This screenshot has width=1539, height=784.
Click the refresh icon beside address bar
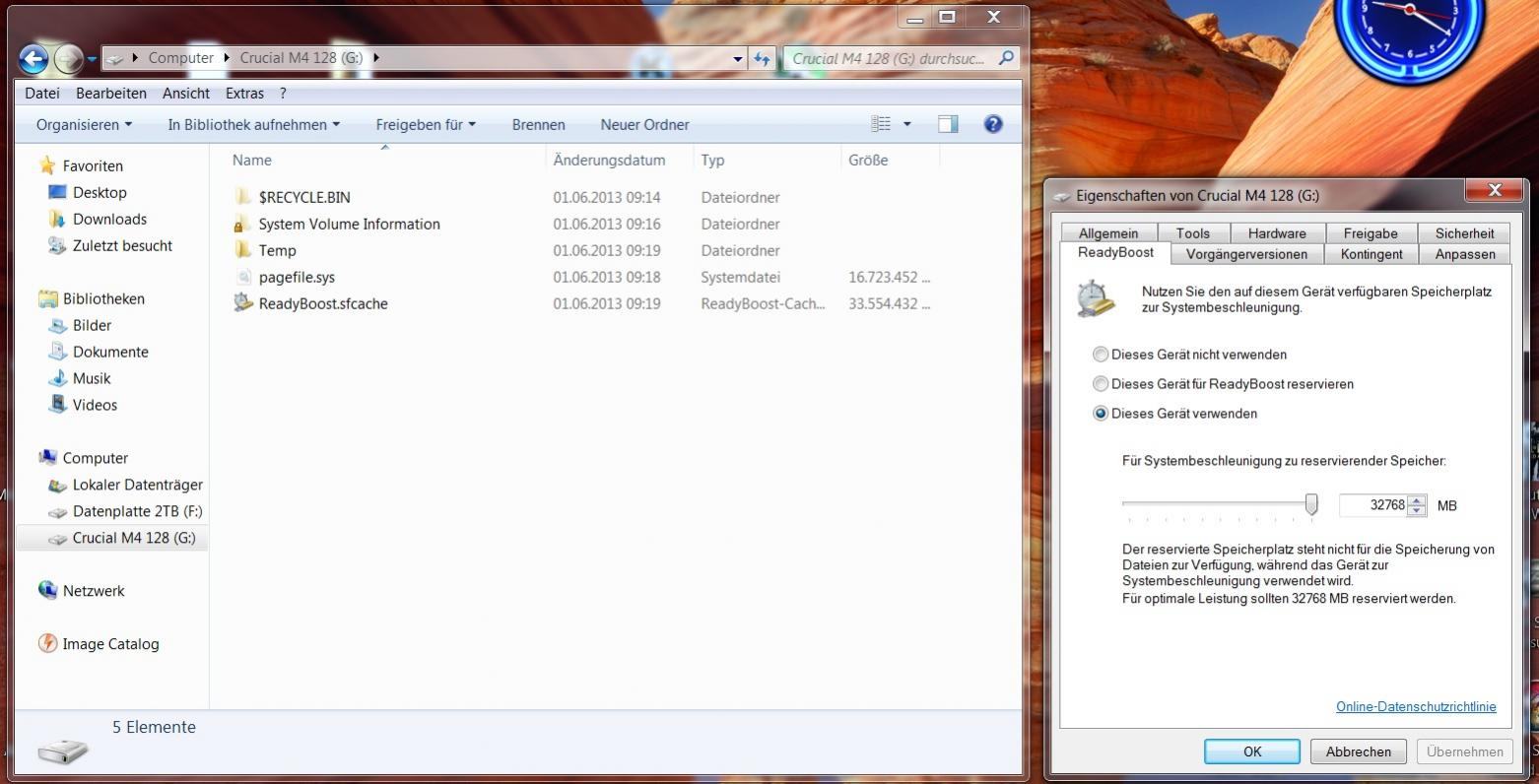pyautogui.click(x=762, y=59)
